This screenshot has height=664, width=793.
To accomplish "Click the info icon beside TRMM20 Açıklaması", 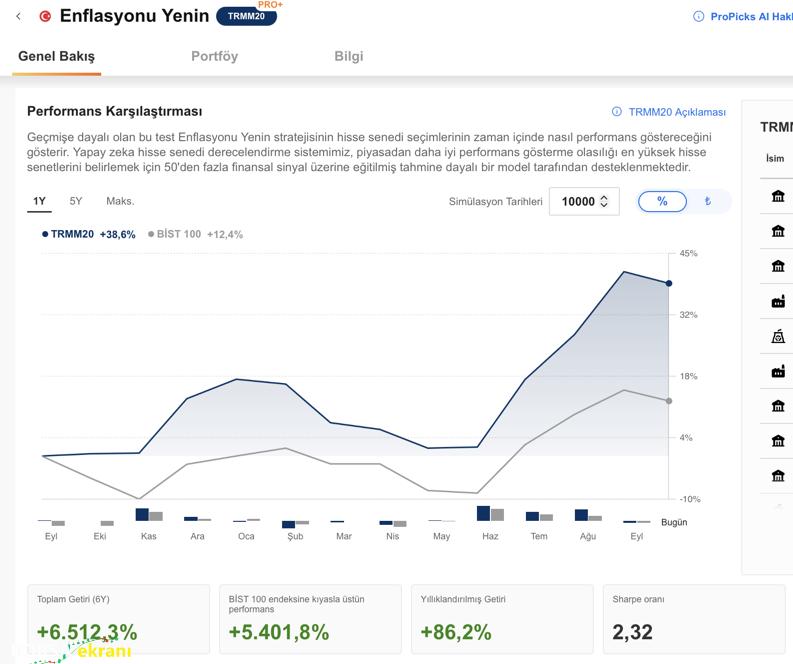I will click(616, 111).
